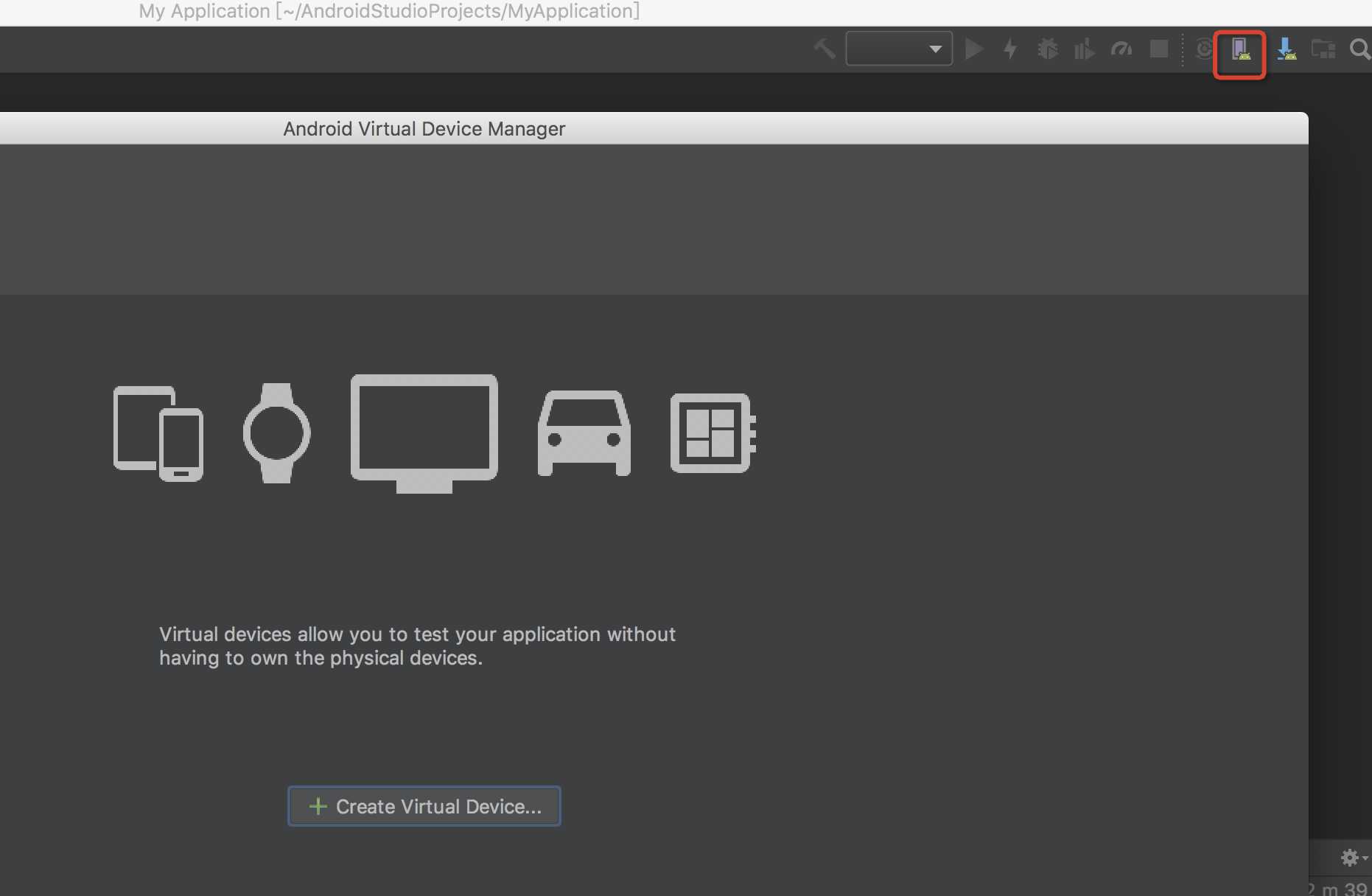1372x896 pixels.
Task: Click the Debug app bug icon
Action: [1048, 49]
